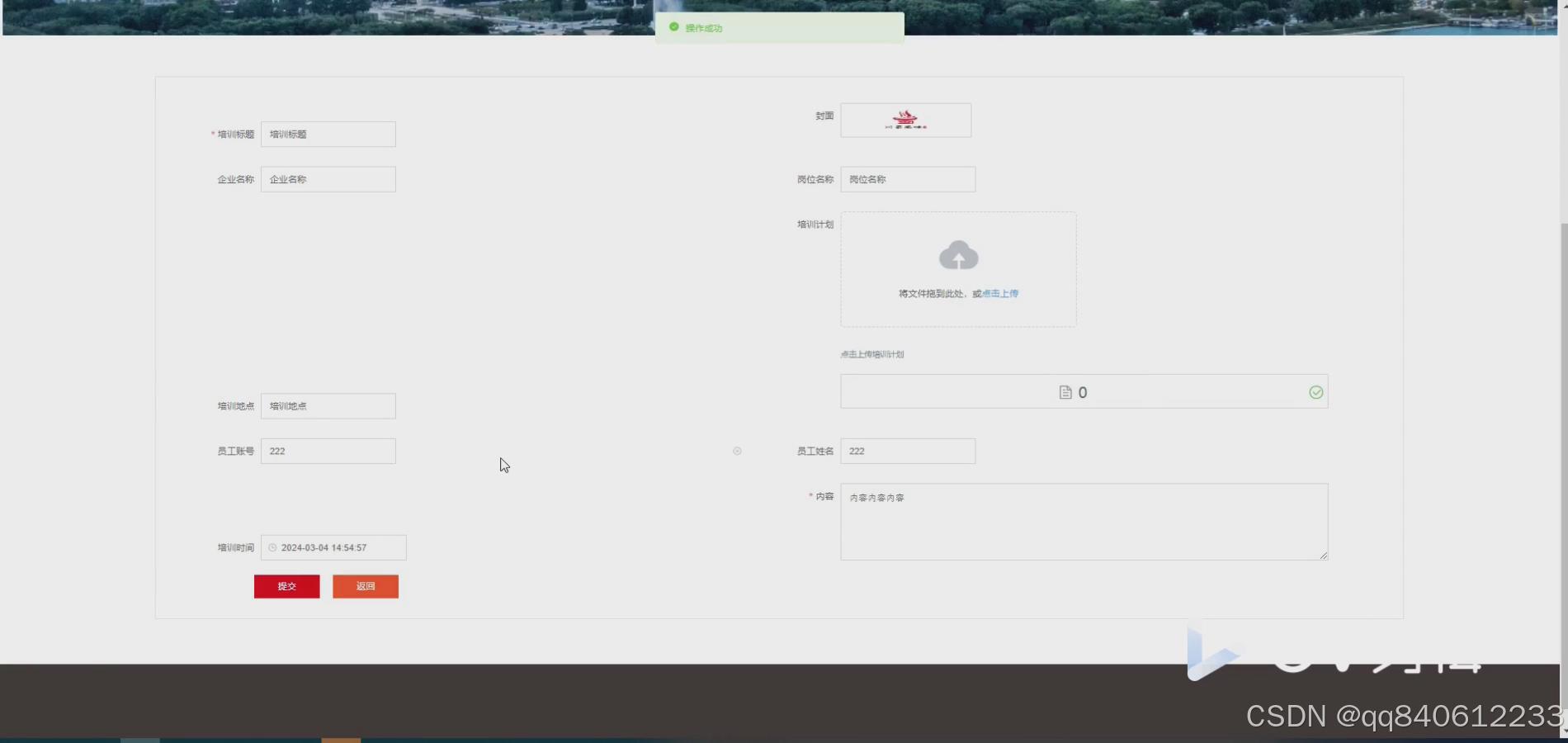
Task: Click the uploaded file document icon
Action: [1065, 392]
